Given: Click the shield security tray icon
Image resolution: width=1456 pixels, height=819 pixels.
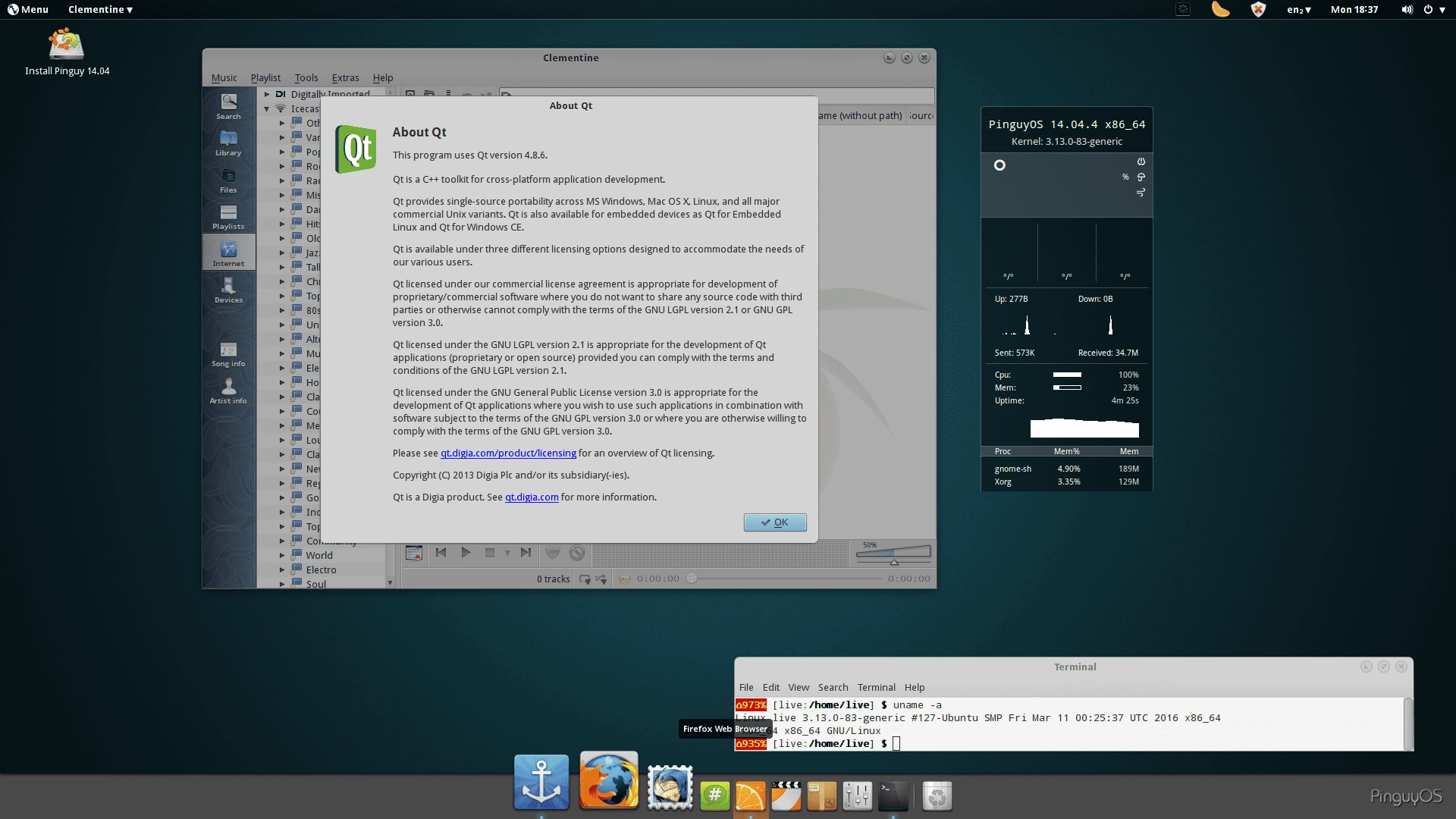Looking at the screenshot, I should (x=1258, y=9).
